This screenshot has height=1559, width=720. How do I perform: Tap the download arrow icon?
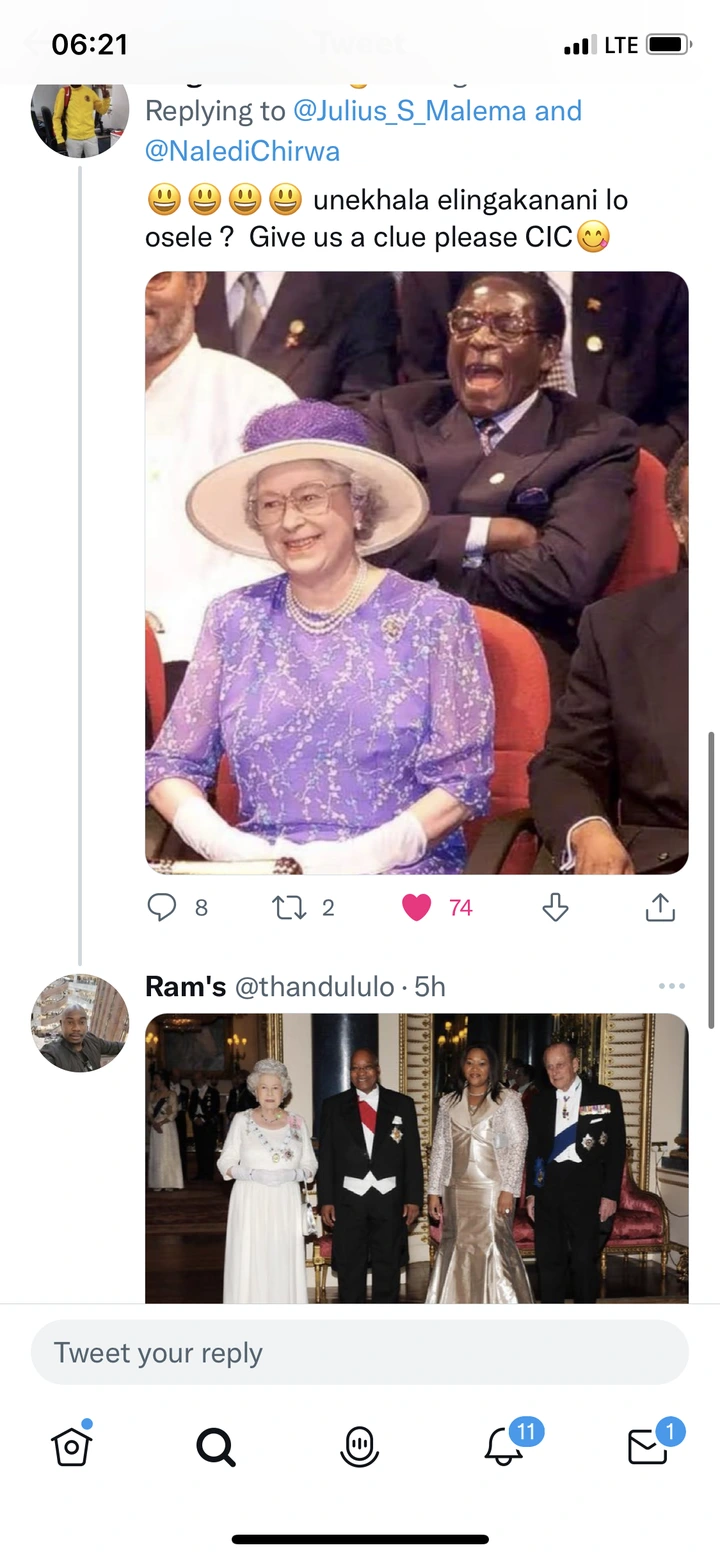(x=555, y=907)
